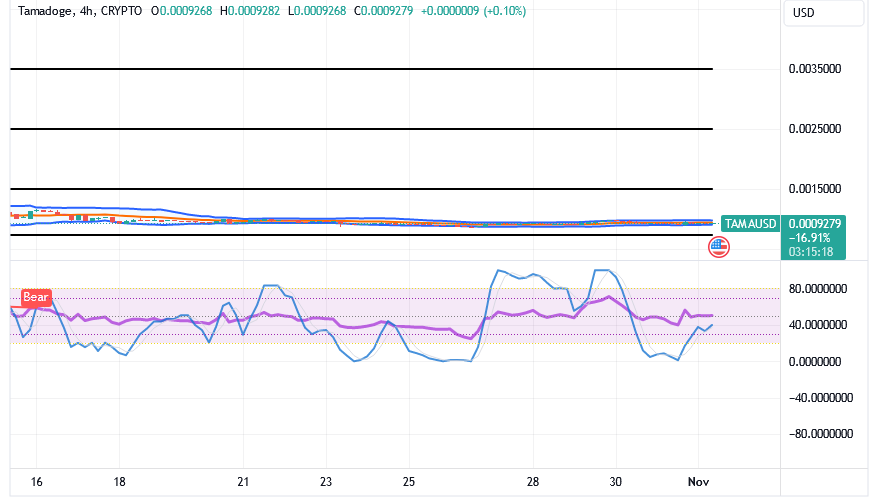Click the Nov label on time axis

click(x=698, y=482)
